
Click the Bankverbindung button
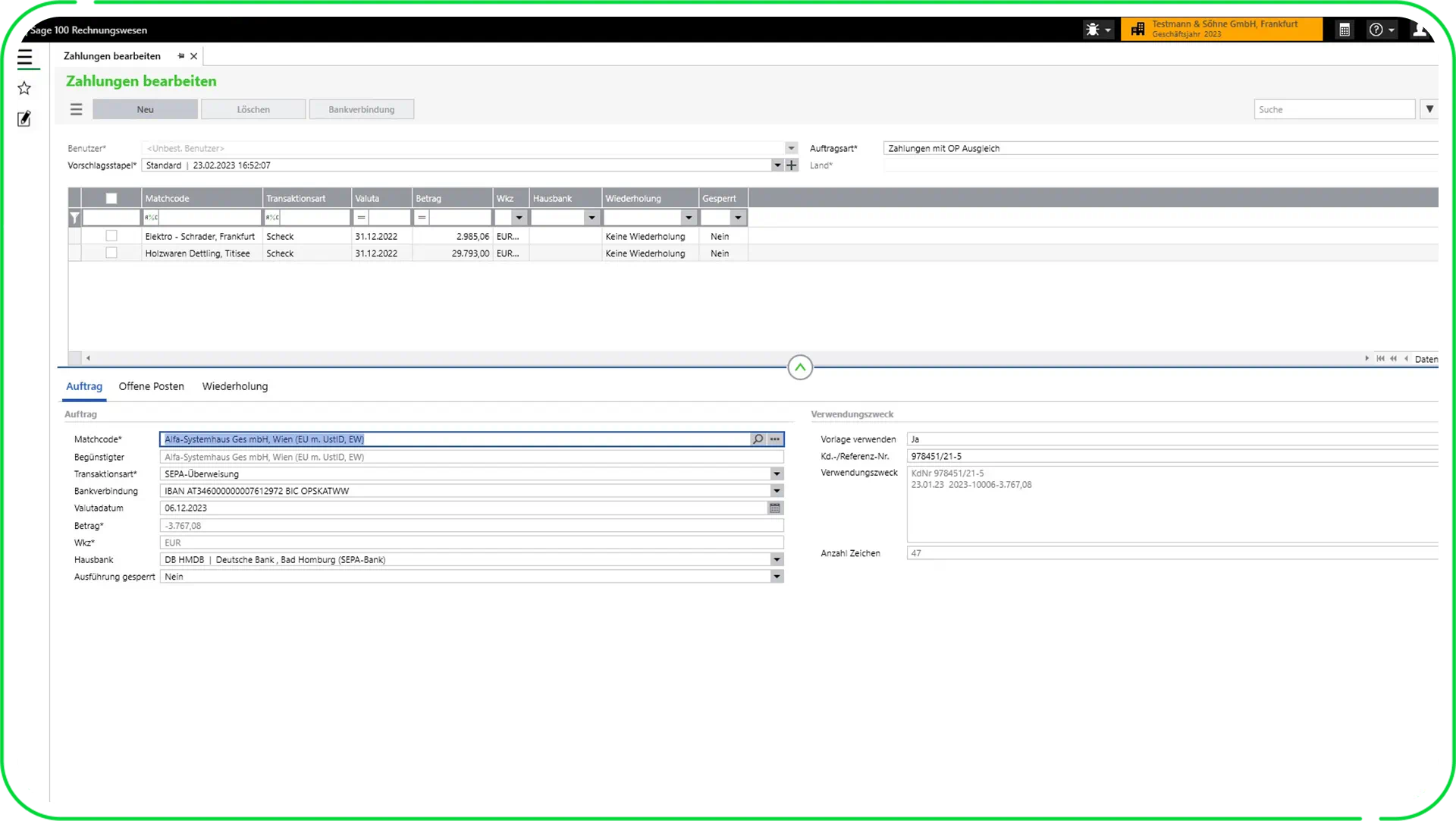[x=361, y=109]
